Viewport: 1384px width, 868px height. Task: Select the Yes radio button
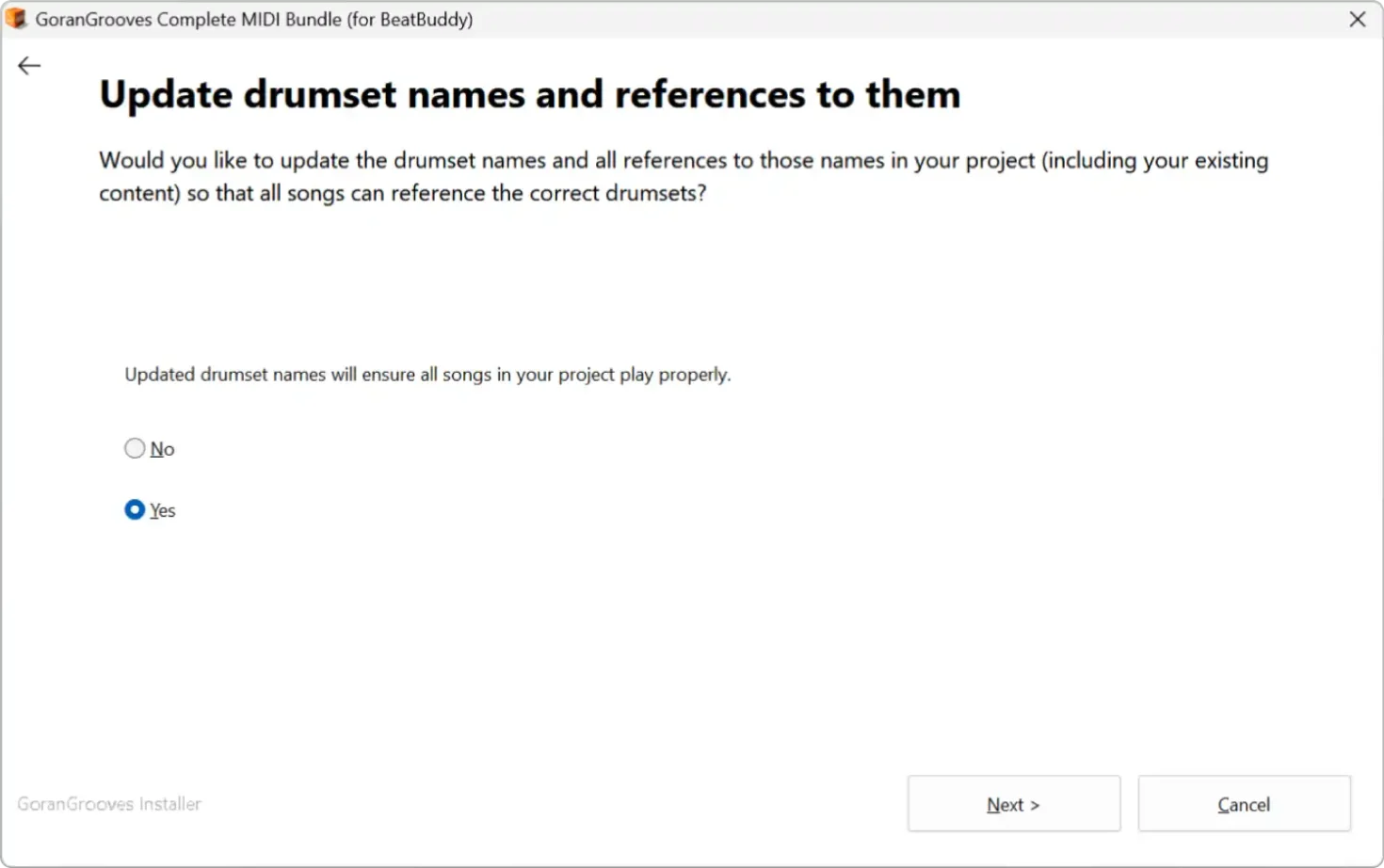[135, 509]
